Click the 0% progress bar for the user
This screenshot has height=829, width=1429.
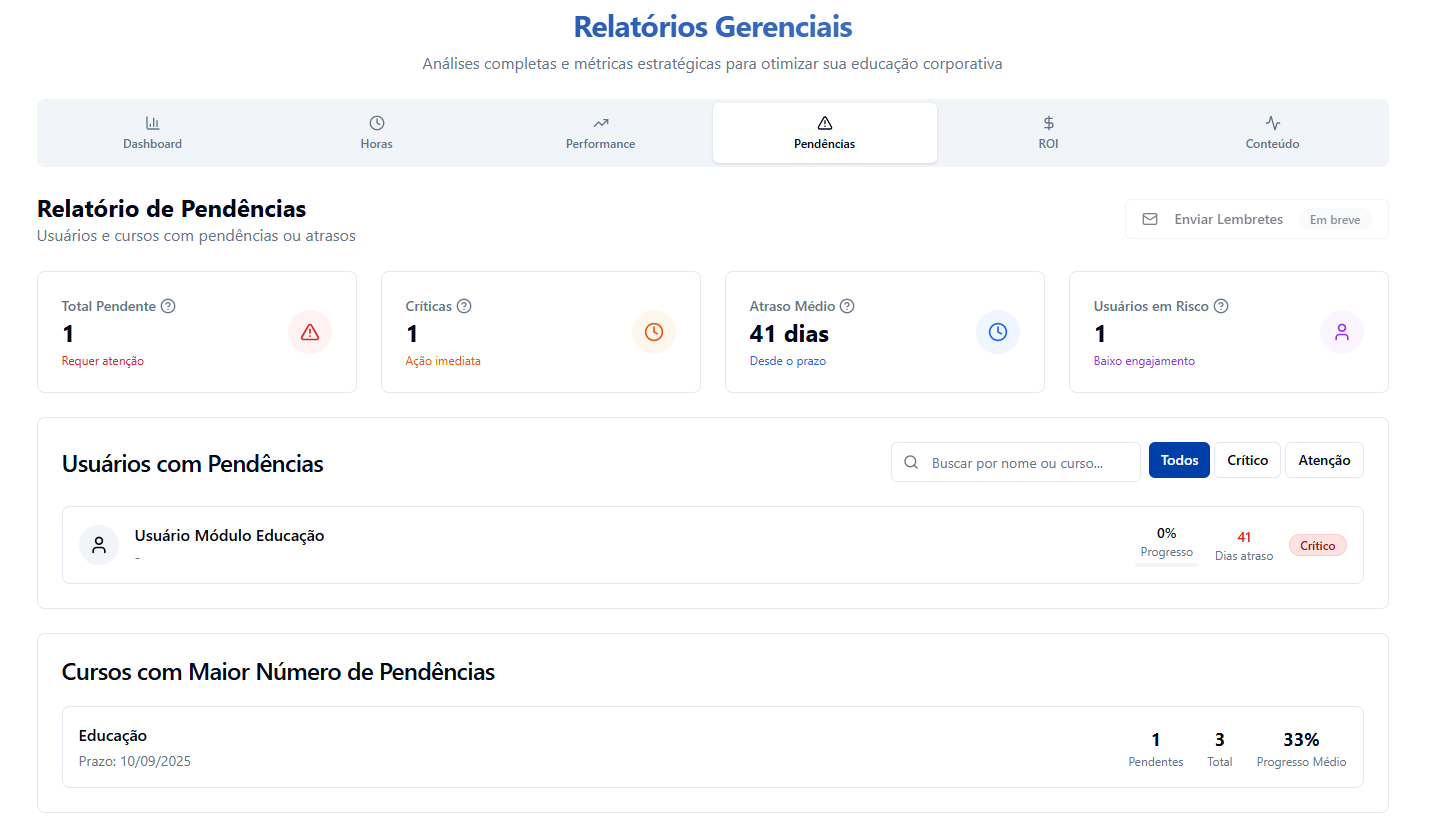point(1166,565)
